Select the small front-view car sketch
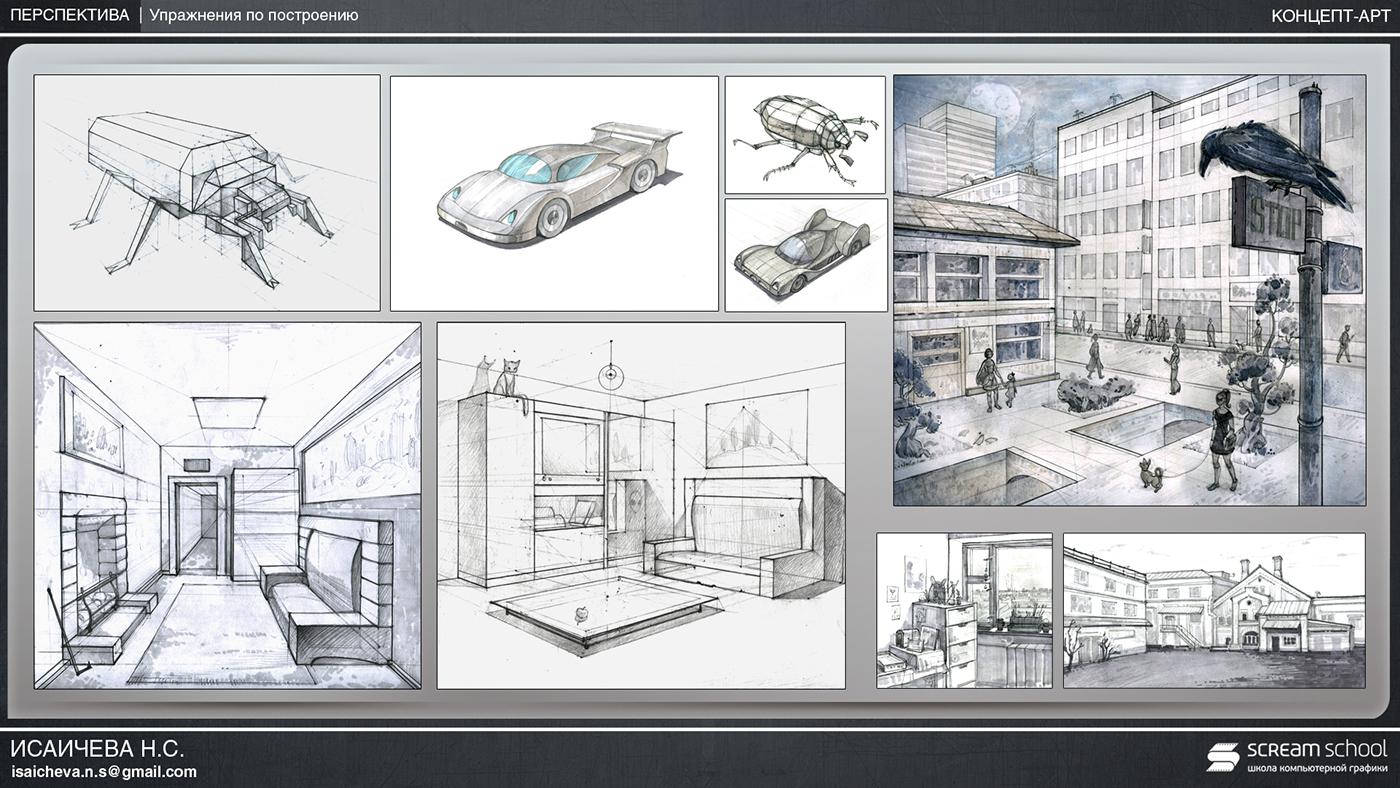 click(x=805, y=255)
